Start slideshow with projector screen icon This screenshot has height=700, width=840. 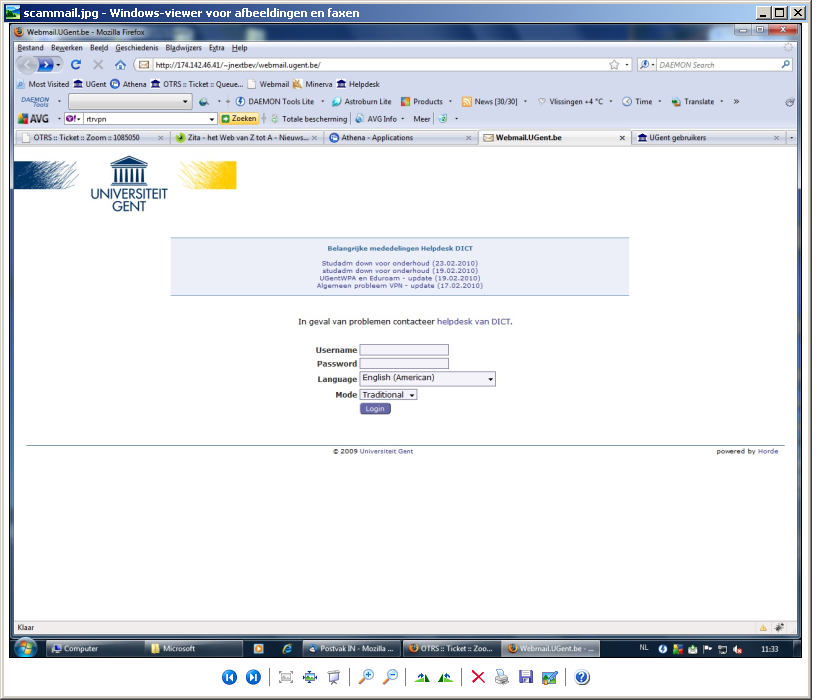(334, 677)
